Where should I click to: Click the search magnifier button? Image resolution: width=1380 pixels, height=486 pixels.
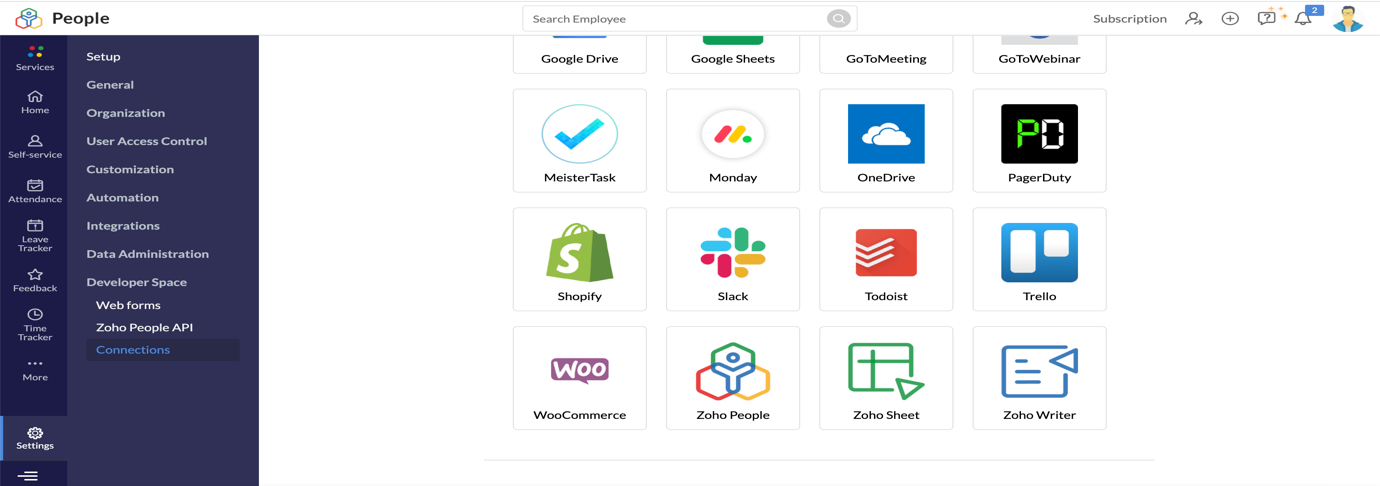pyautogui.click(x=838, y=19)
